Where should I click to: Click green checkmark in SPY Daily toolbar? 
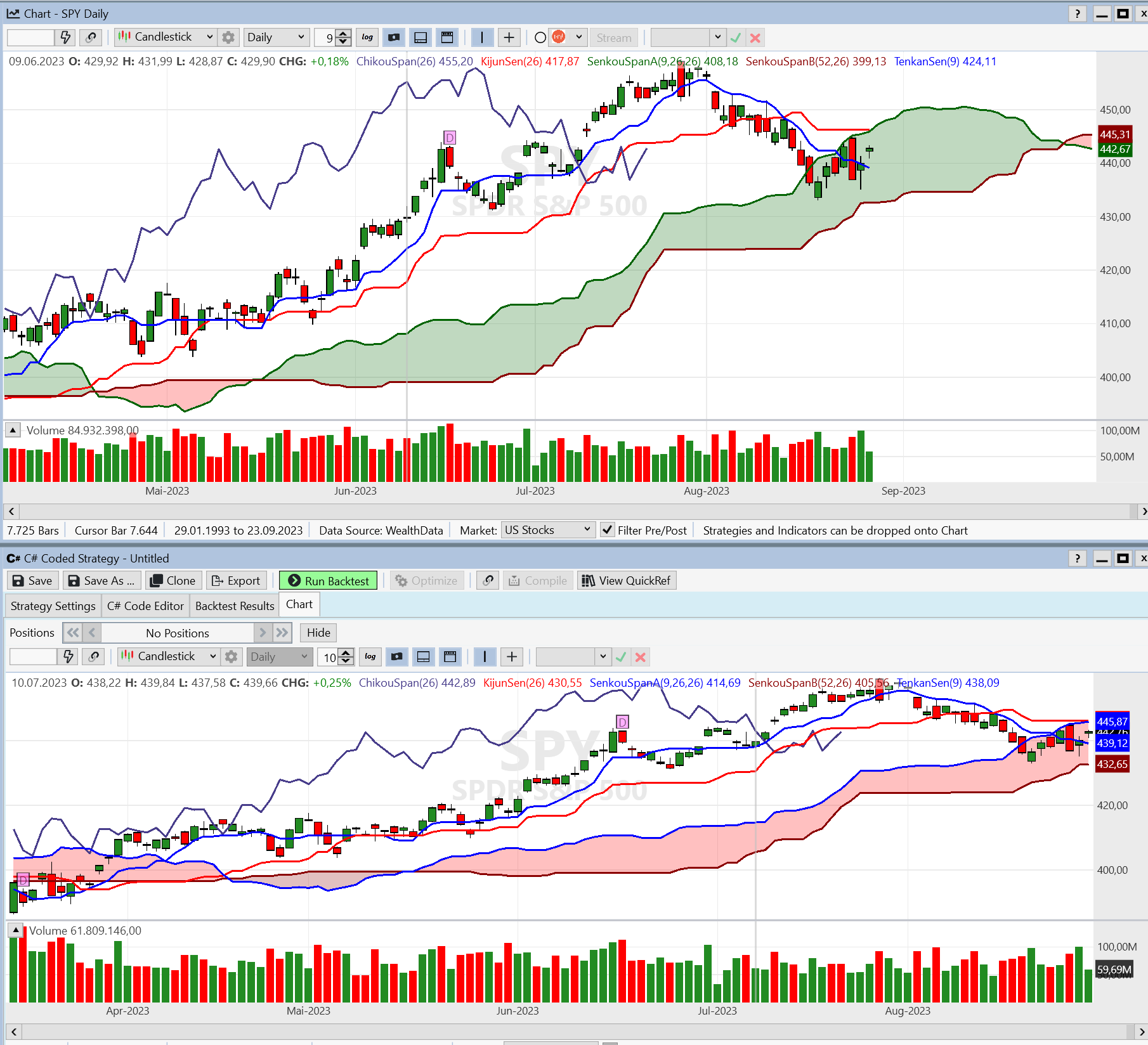[736, 37]
